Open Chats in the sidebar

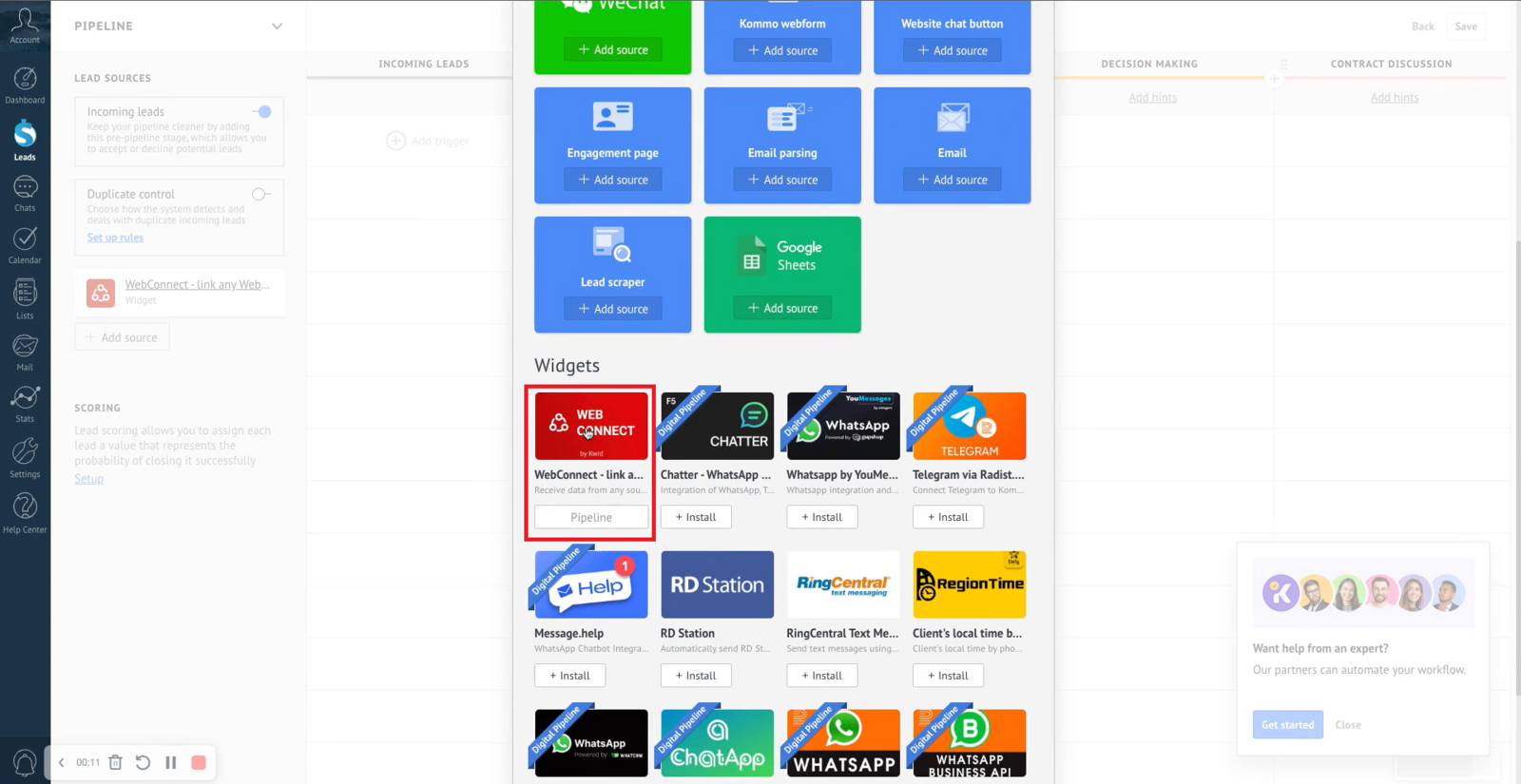(x=25, y=193)
